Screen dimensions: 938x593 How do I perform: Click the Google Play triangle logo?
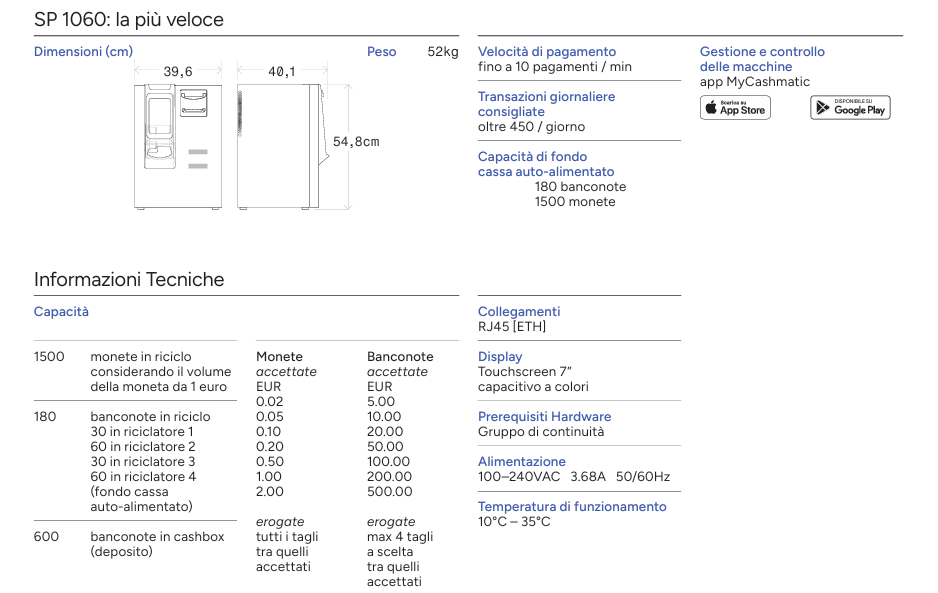pyautogui.click(x=823, y=108)
